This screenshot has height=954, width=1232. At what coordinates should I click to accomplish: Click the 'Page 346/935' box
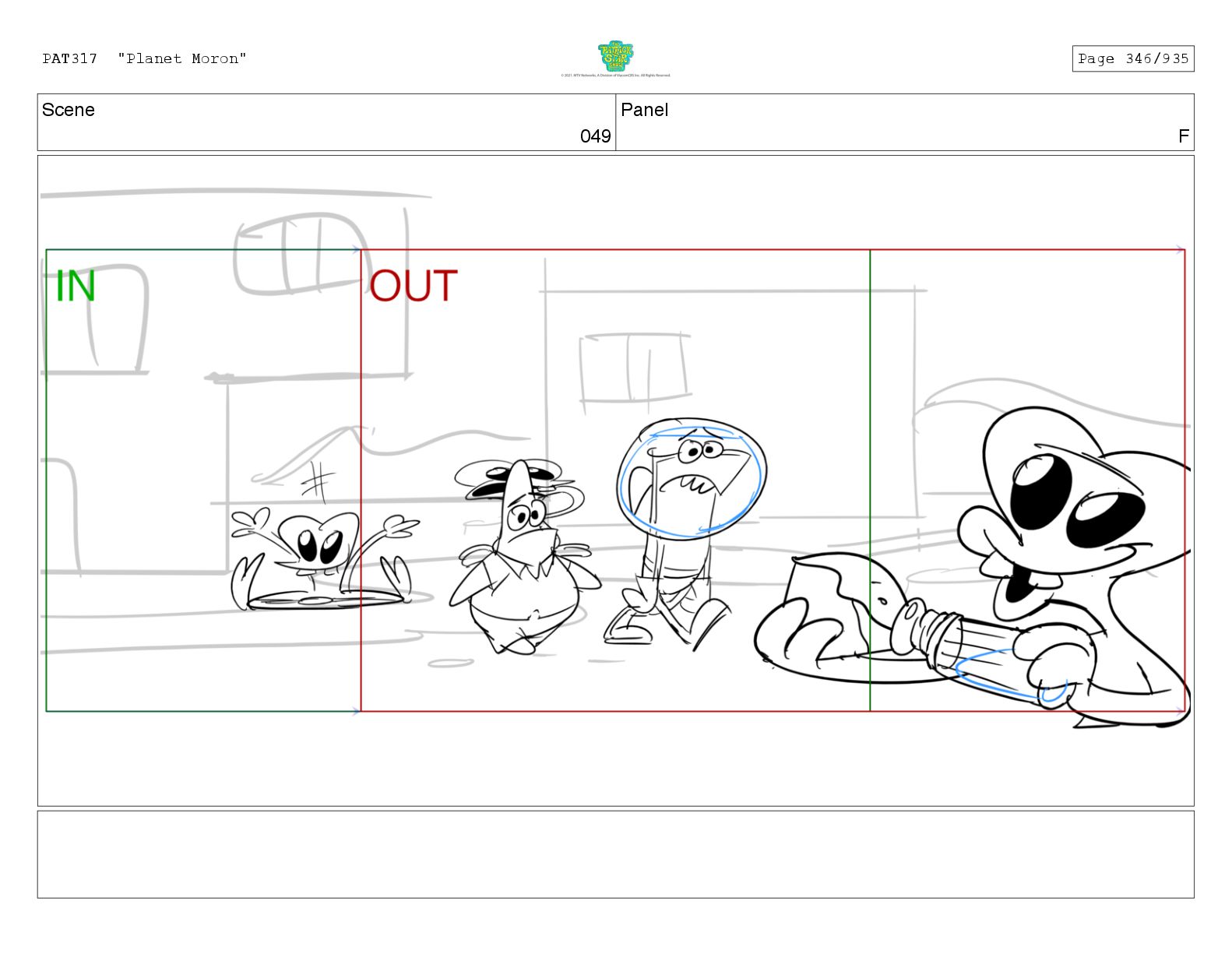[1132, 58]
